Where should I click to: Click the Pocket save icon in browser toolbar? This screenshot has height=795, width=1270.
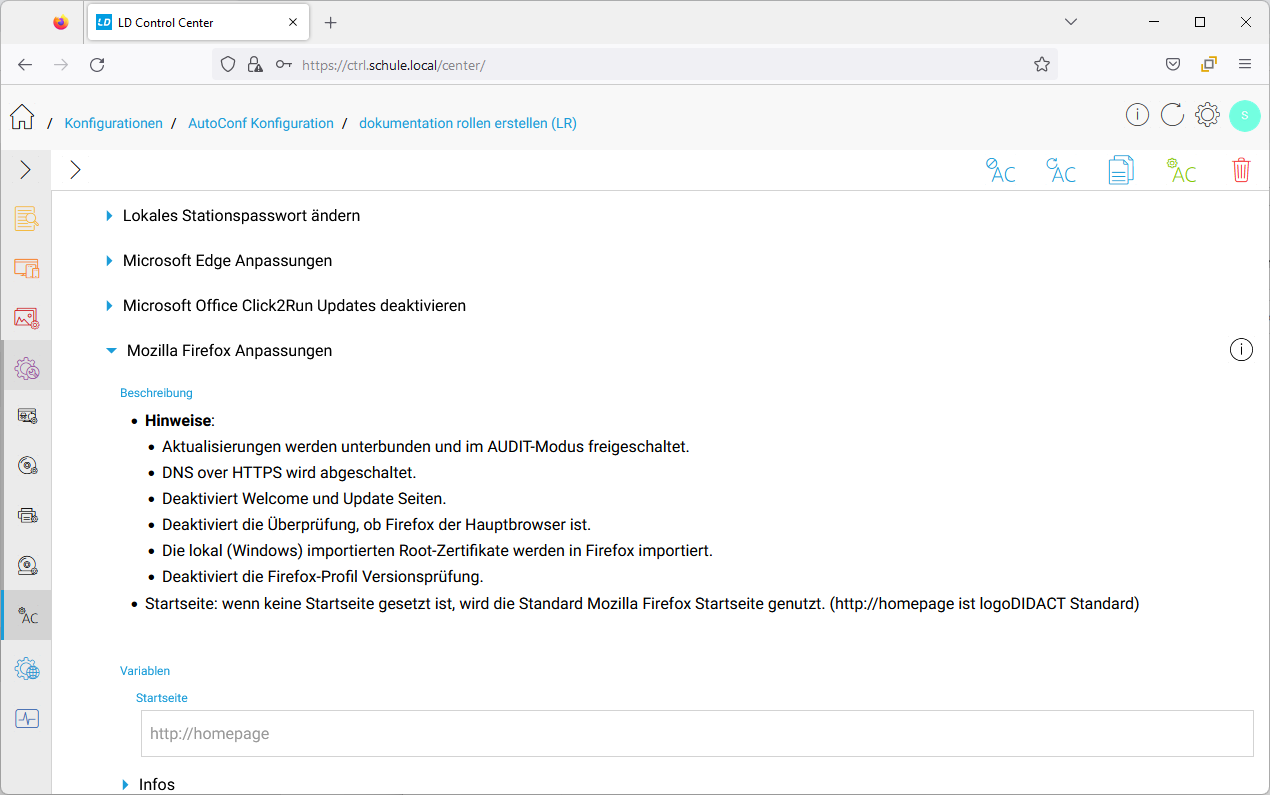(1173, 64)
